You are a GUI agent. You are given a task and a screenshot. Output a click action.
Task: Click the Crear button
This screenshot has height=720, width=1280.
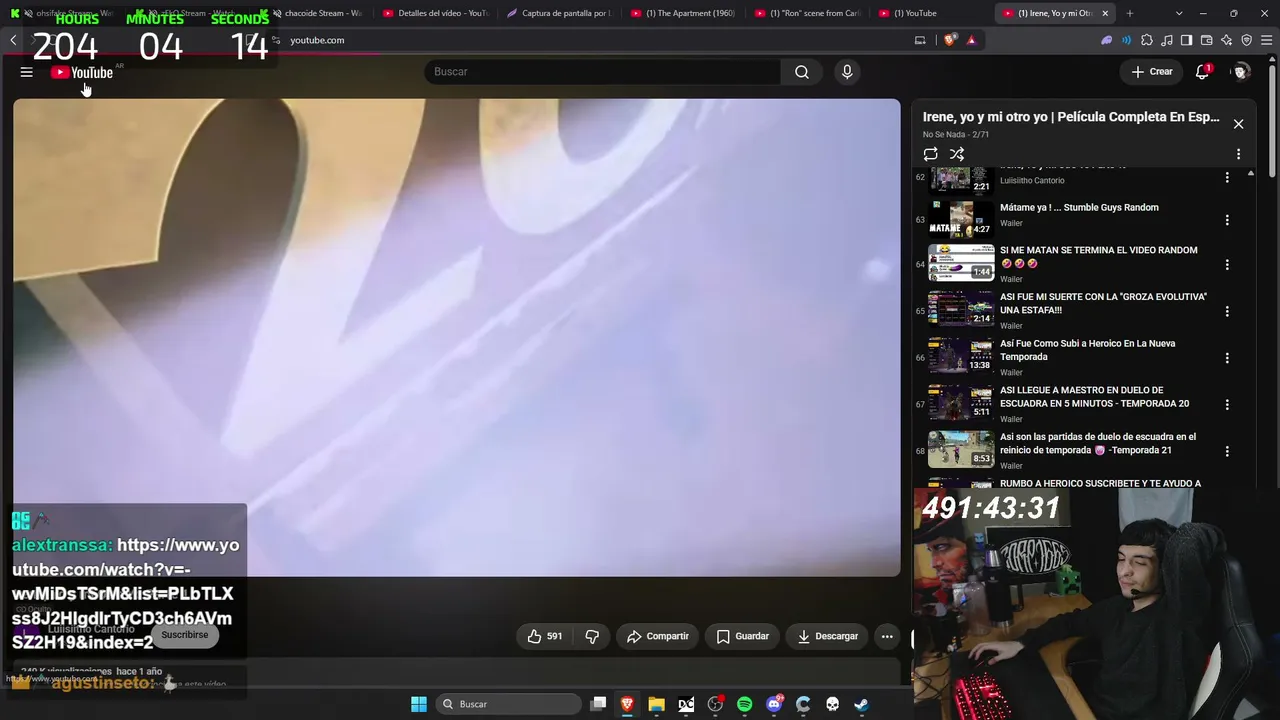(x=1152, y=72)
